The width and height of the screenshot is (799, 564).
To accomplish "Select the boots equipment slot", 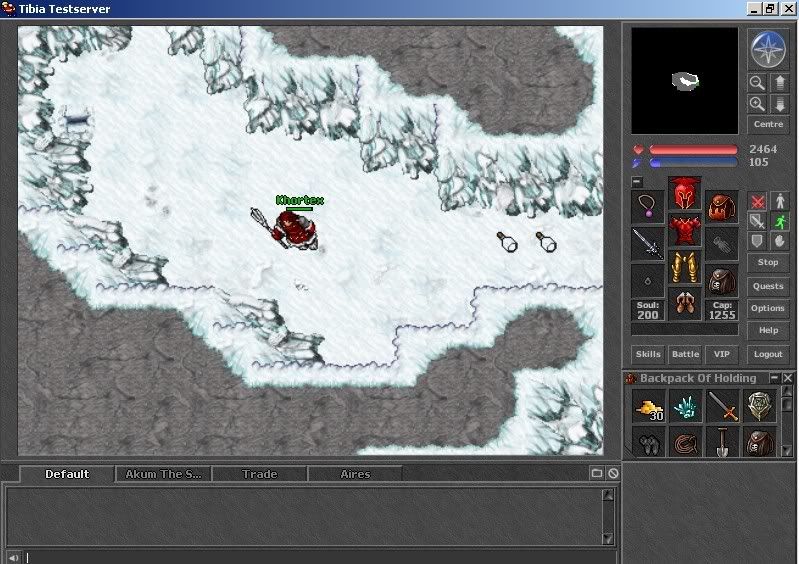I will (684, 304).
